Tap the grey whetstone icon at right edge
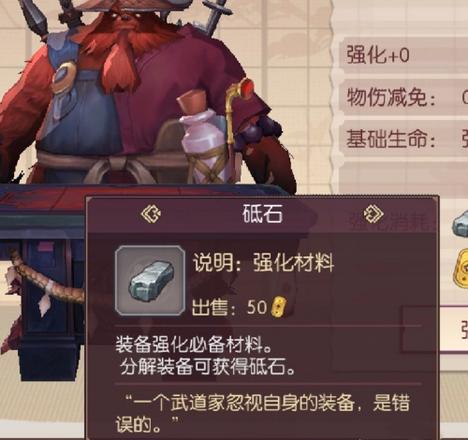The image size is (468, 440). (x=460, y=225)
